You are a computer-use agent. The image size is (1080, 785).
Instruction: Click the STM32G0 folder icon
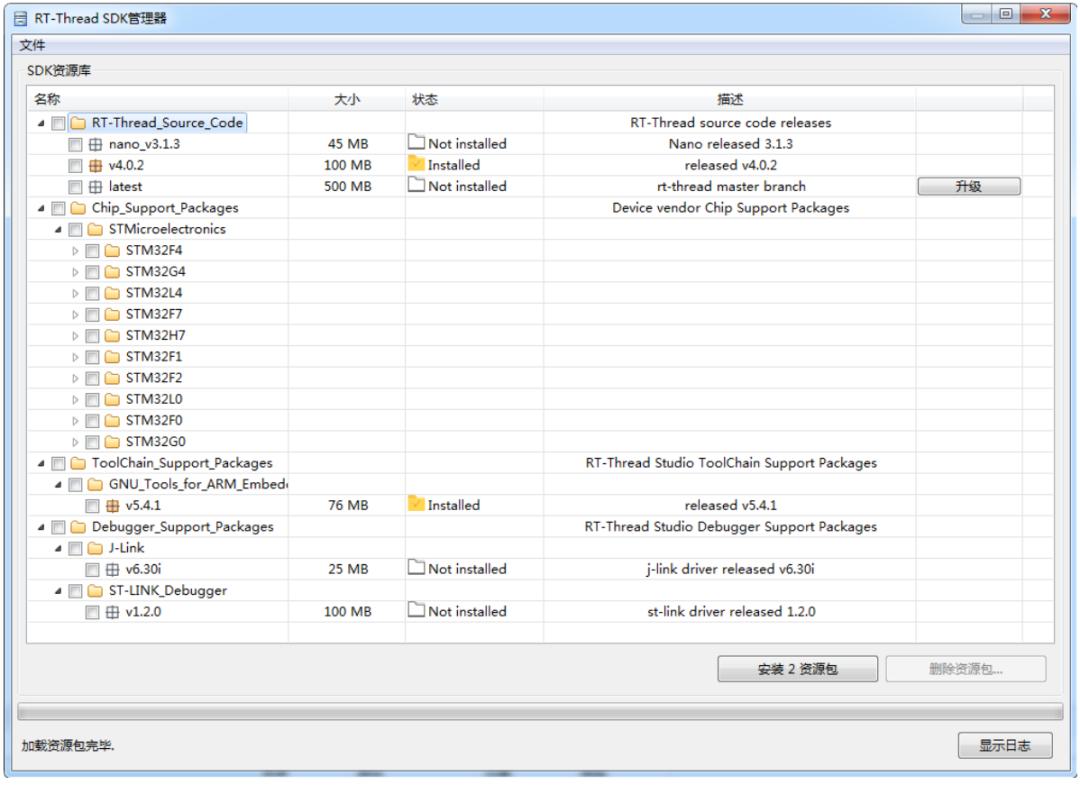pos(112,442)
